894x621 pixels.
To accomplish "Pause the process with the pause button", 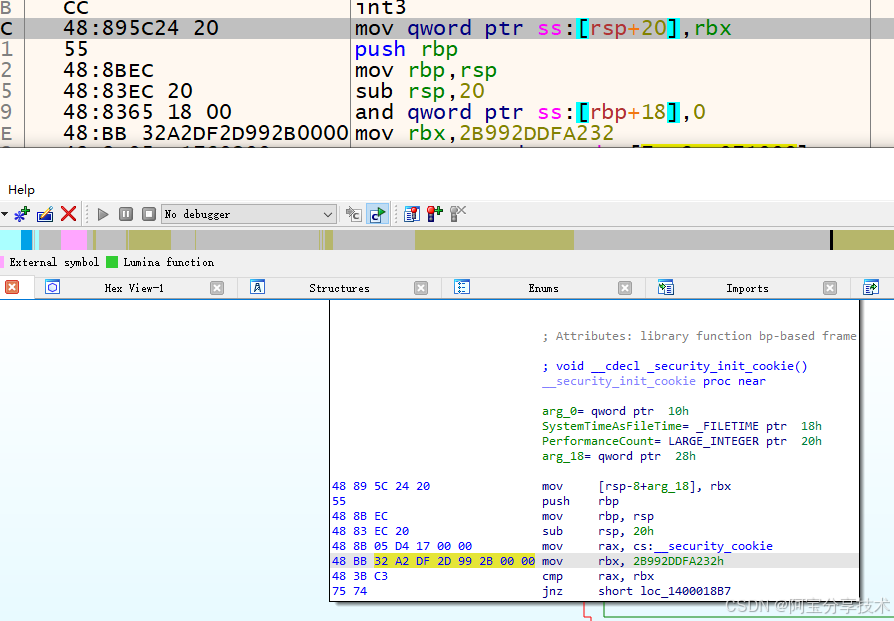I will point(126,214).
